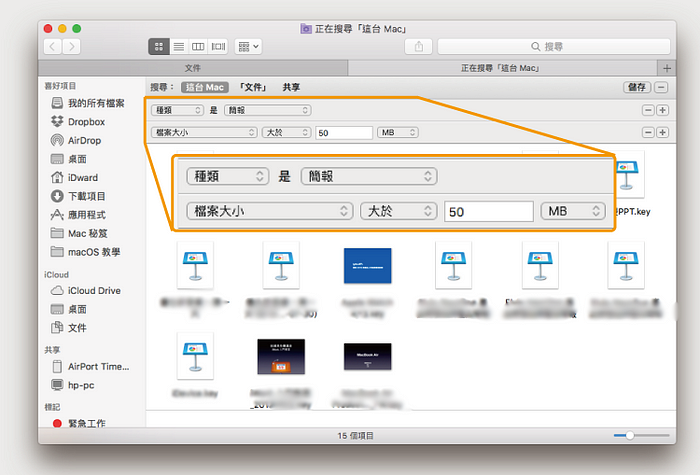Click the minus button next to 儲存

tap(661, 87)
